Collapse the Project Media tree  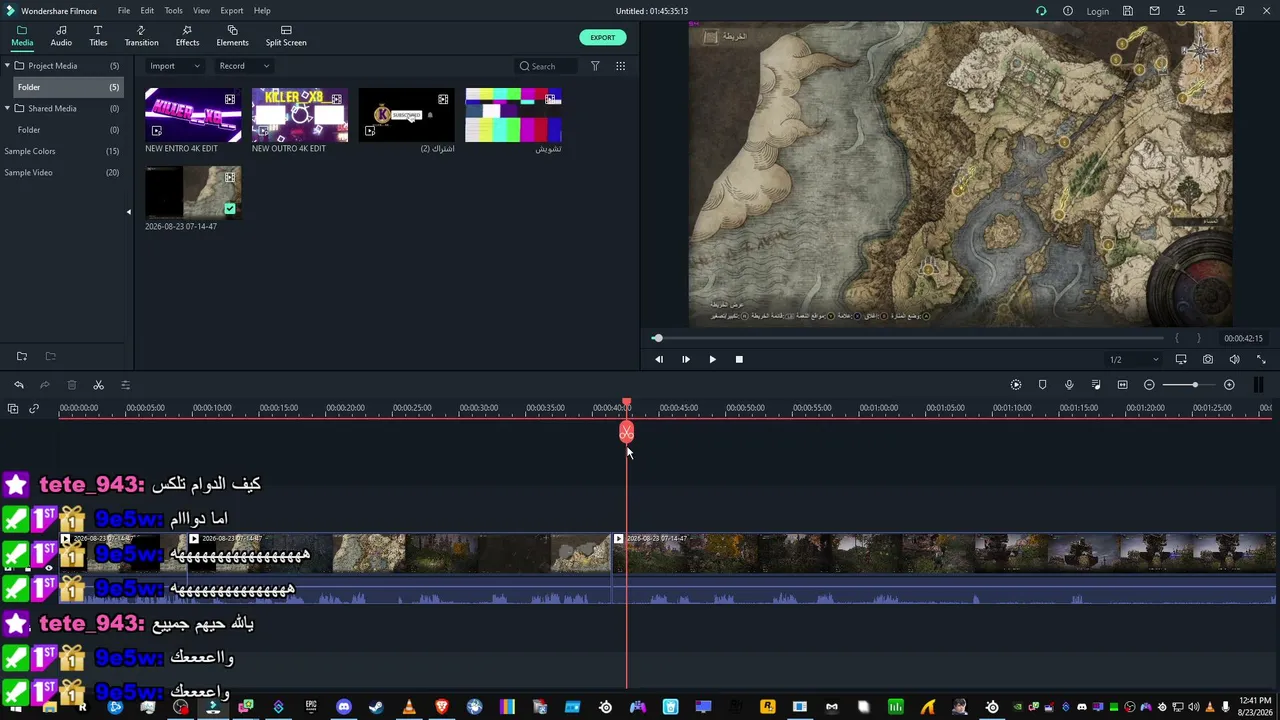7,66
